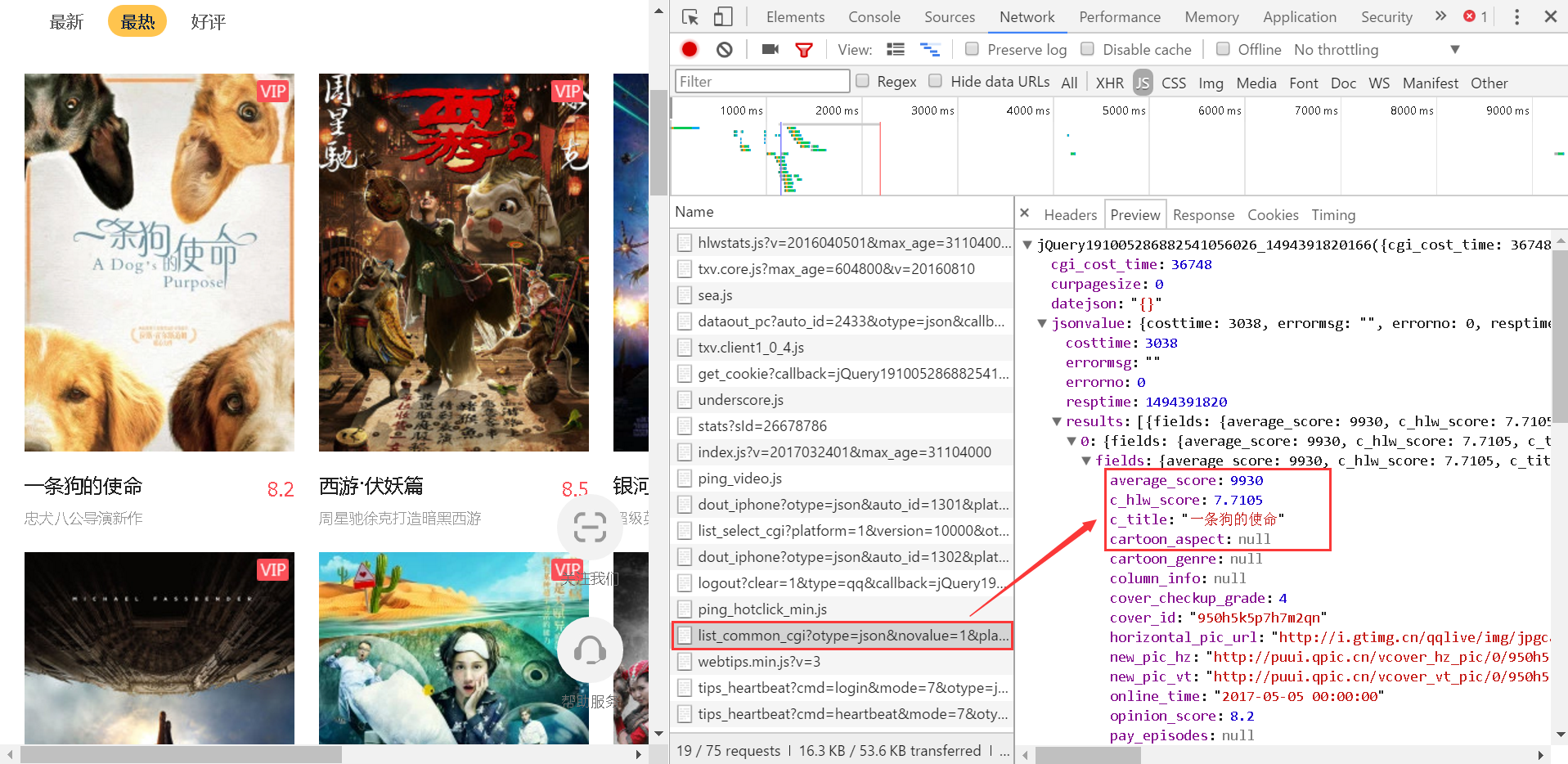Click the Name column header

[842, 212]
